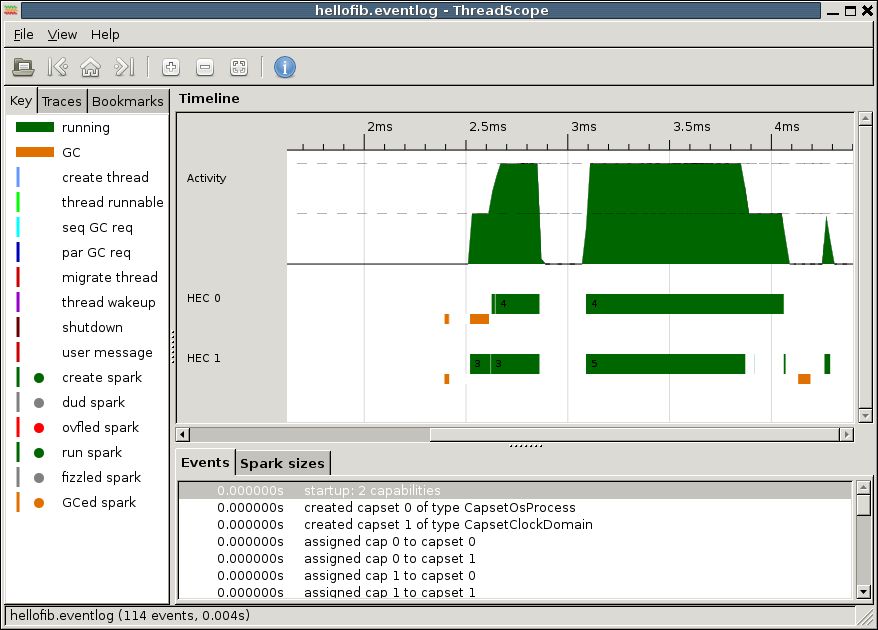Click the 3ms mark on the timeline ruler
This screenshot has height=630, width=878.
tap(583, 127)
